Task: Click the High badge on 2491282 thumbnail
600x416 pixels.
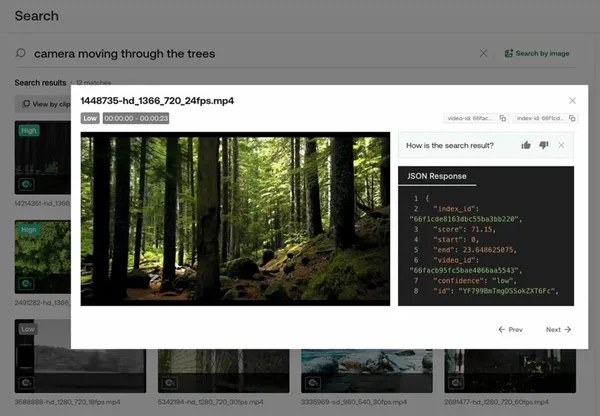Action: coord(29,230)
